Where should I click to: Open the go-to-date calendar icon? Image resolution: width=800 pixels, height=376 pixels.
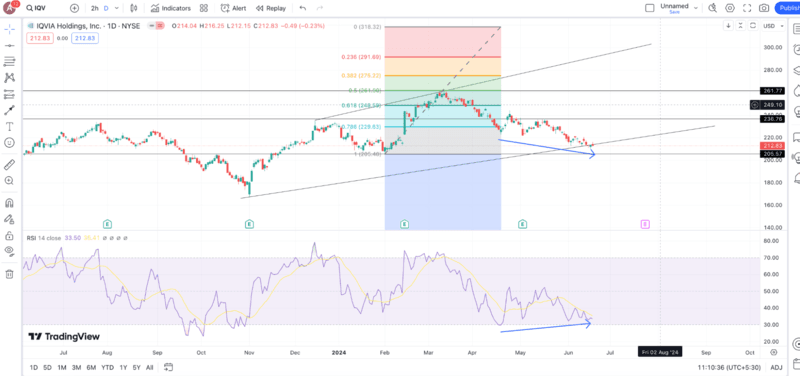coord(169,367)
